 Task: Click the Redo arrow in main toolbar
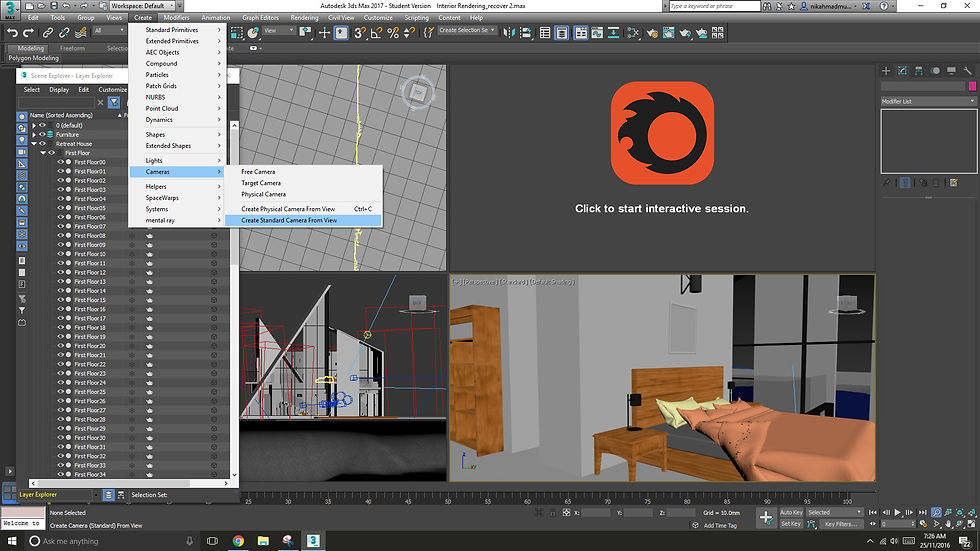28,32
